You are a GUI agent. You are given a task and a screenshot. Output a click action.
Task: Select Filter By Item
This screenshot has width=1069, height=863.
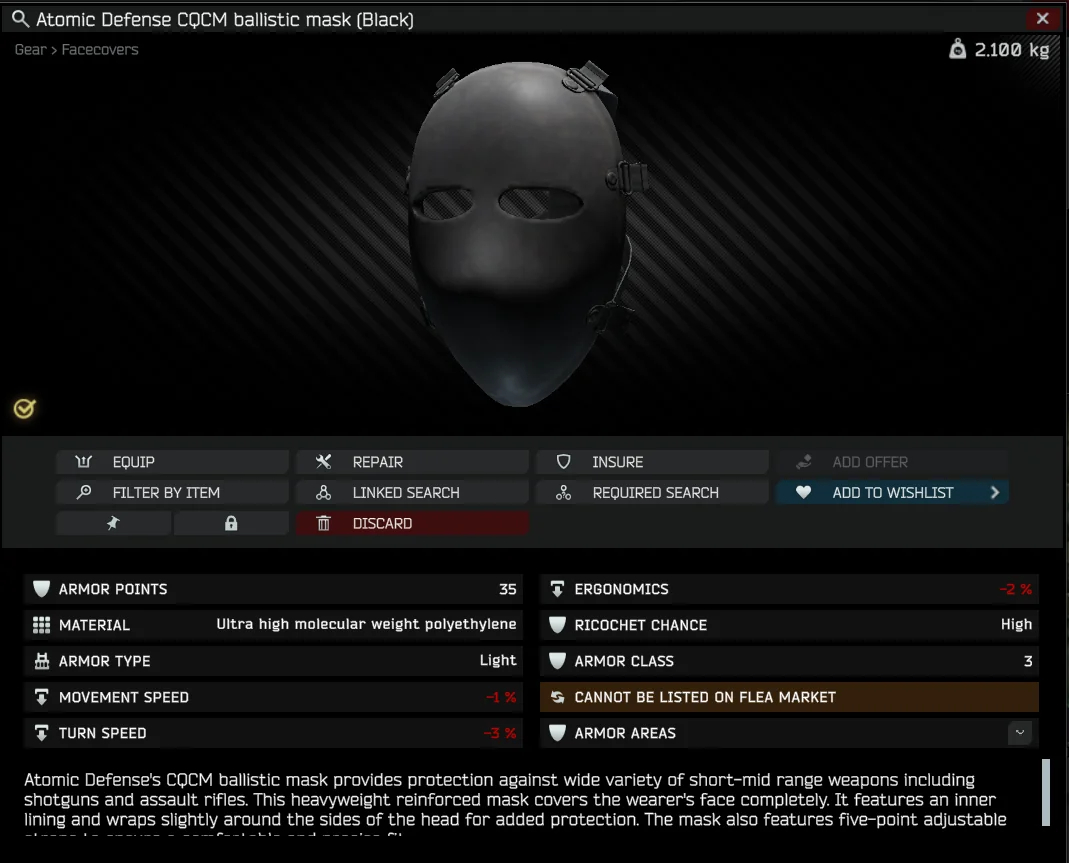(x=172, y=493)
